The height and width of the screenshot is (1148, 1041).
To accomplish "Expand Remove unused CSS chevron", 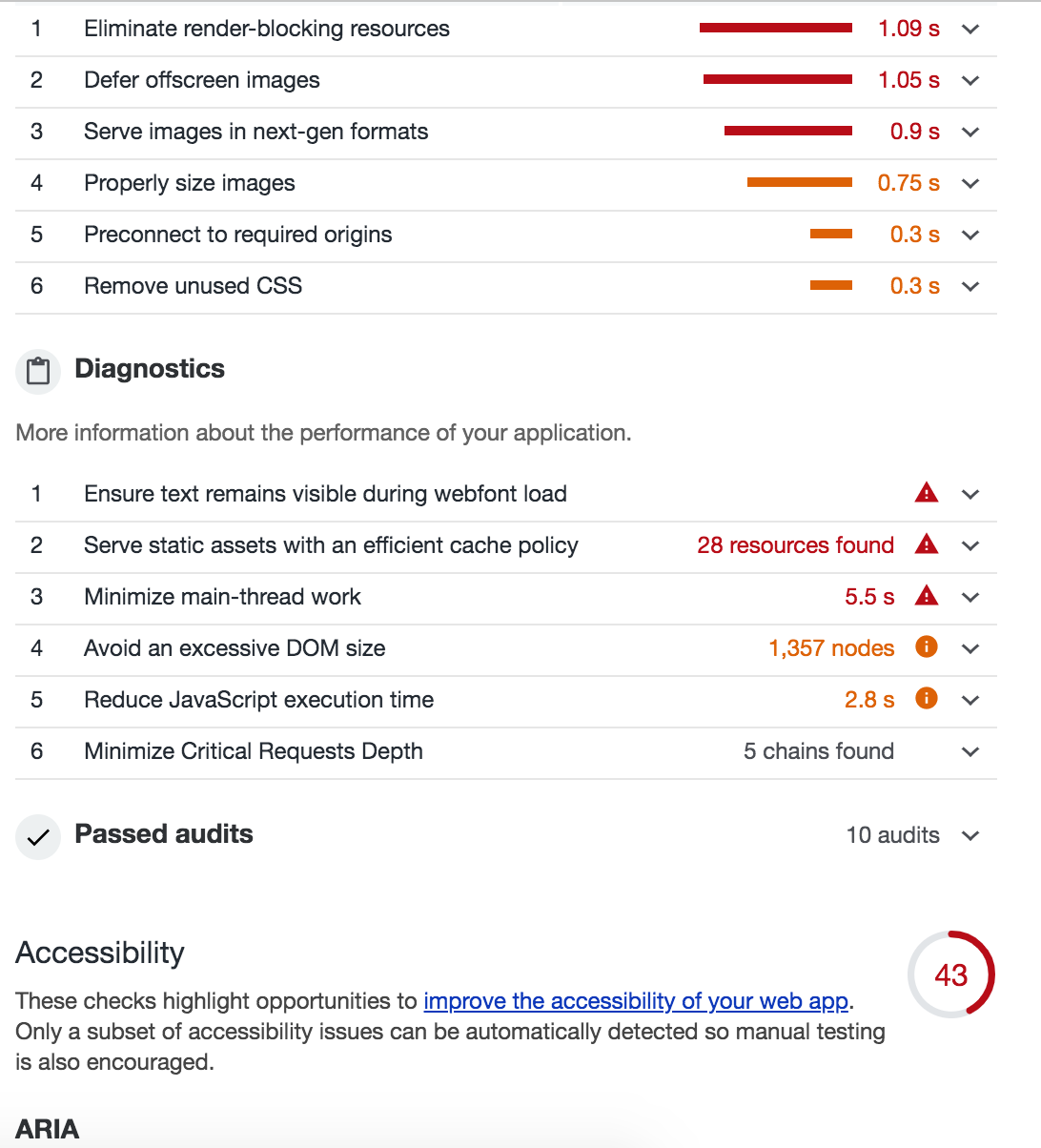I will point(970,287).
